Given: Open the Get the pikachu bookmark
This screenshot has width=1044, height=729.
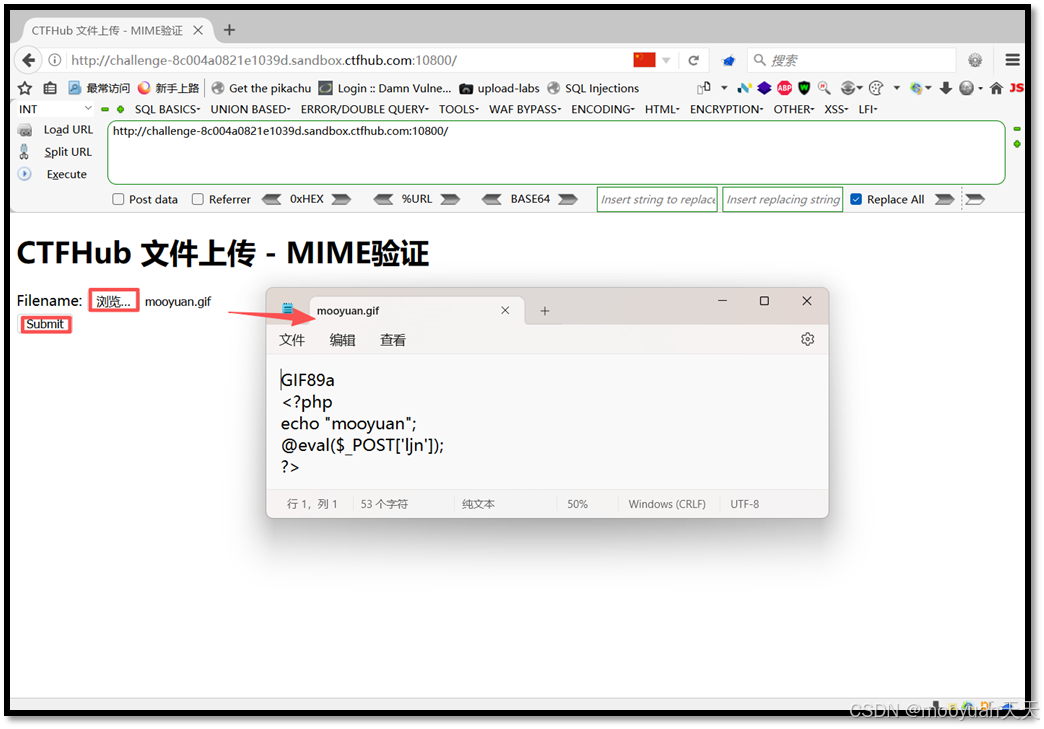Looking at the screenshot, I should click(x=261, y=88).
